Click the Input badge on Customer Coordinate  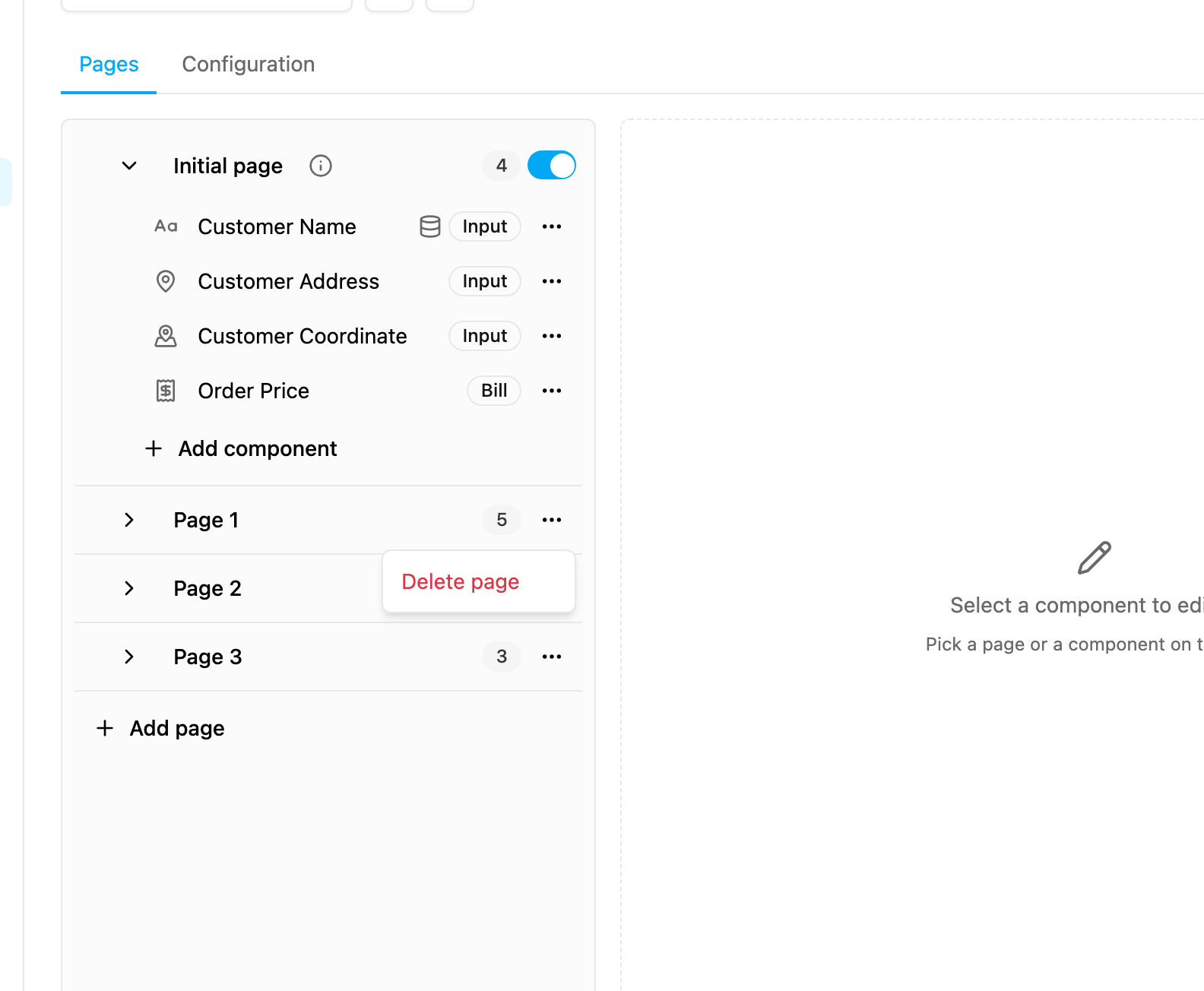pos(485,336)
